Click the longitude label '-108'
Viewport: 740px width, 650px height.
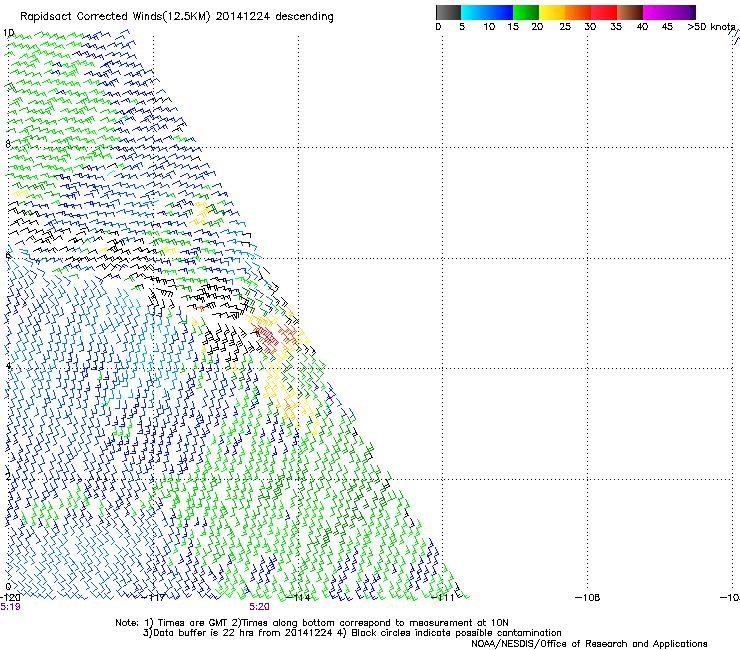[x=588, y=598]
